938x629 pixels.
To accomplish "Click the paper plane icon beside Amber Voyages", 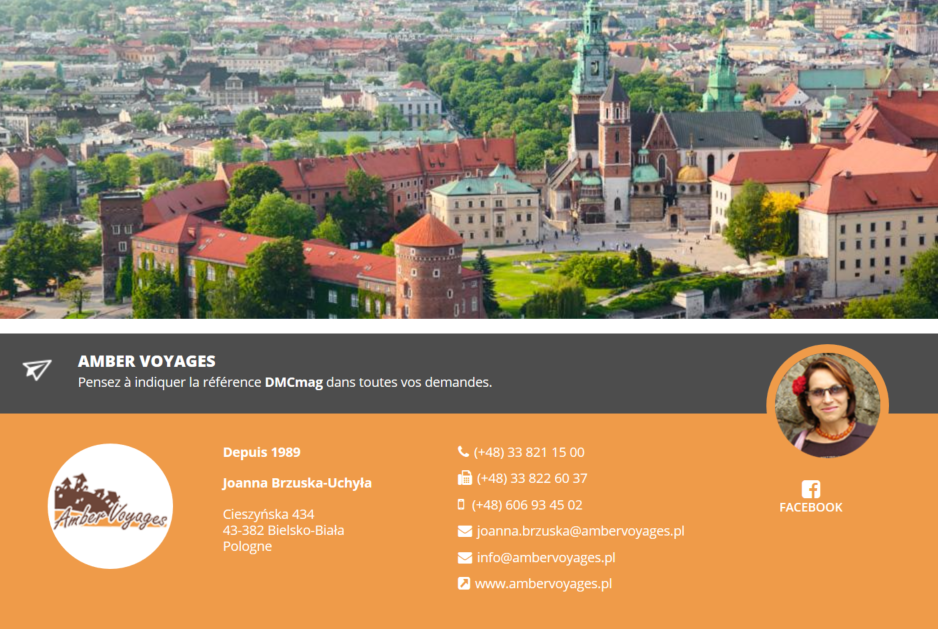I will [x=37, y=370].
